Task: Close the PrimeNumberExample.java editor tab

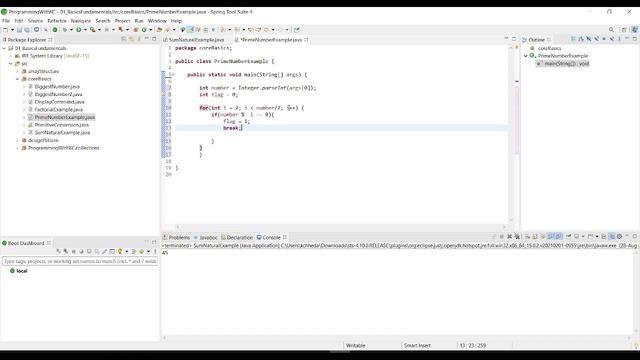Action: [x=306, y=40]
